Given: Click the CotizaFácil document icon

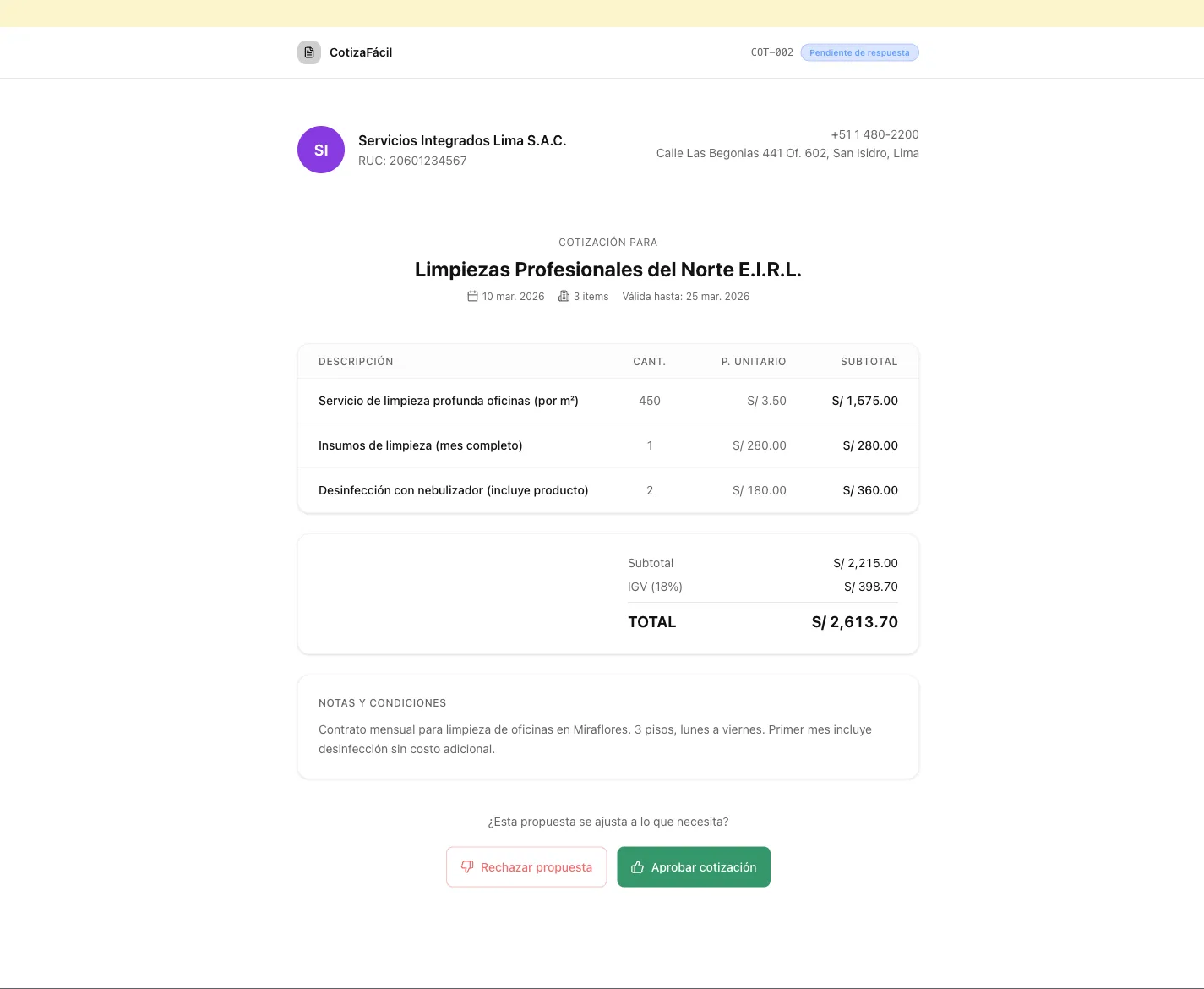Looking at the screenshot, I should pyautogui.click(x=309, y=52).
